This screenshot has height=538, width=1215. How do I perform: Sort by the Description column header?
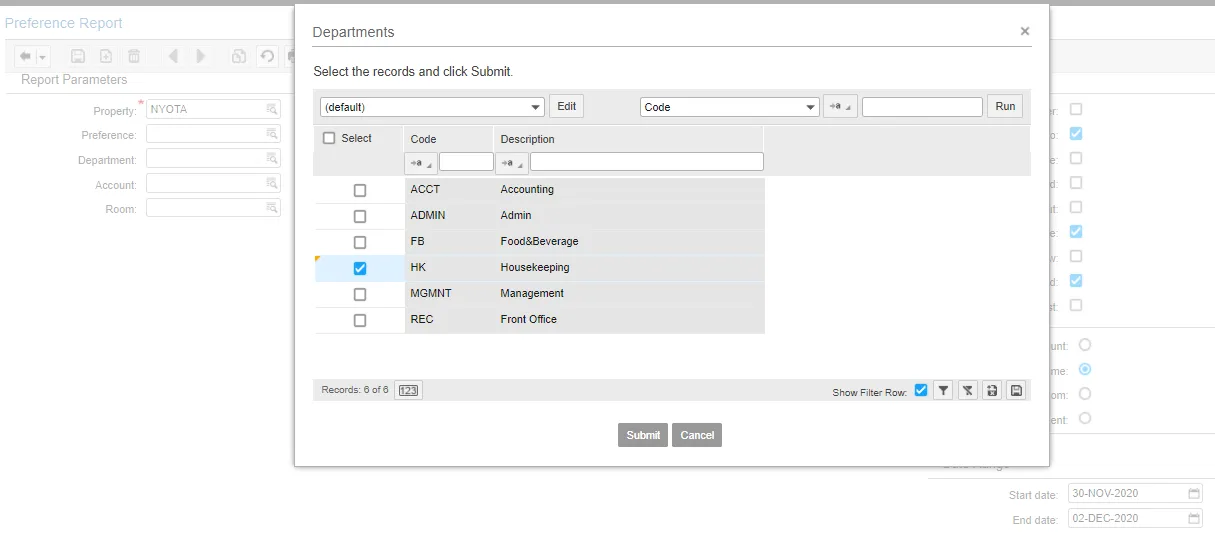coord(528,139)
